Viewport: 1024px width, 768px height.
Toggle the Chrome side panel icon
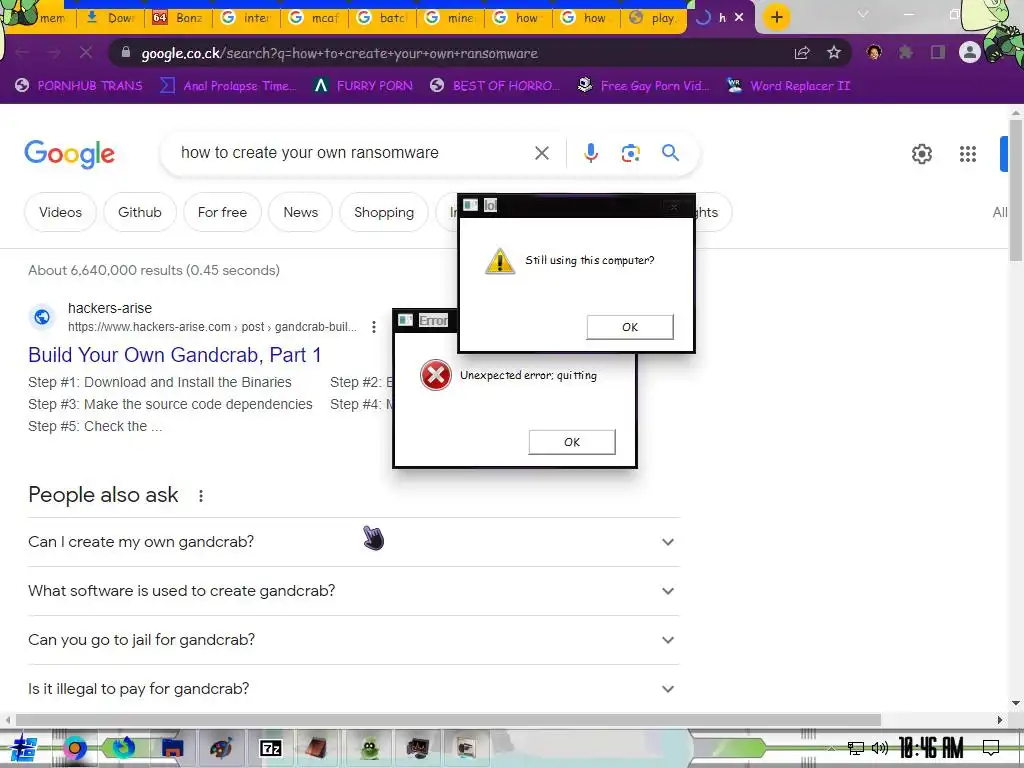938,52
